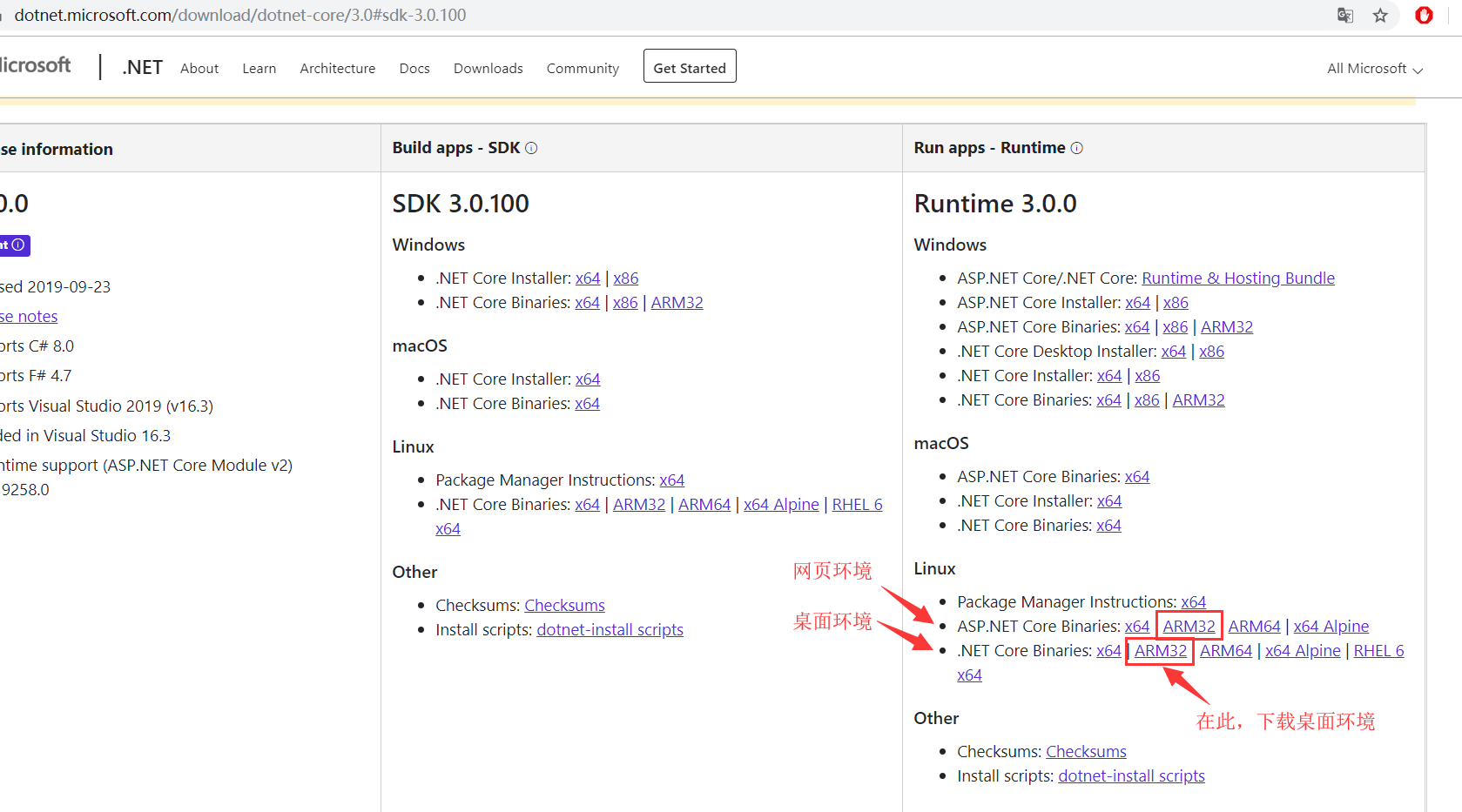Screen dimensions: 1462x812
Task: Download SDK Windows .NET Core Installer x64
Action: click(x=588, y=278)
